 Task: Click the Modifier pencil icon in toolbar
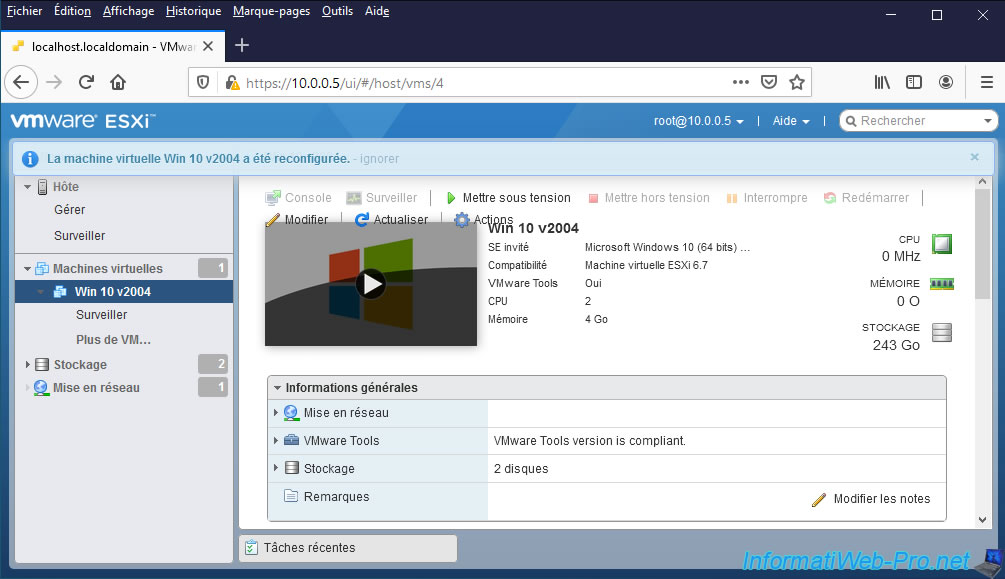coord(273,220)
